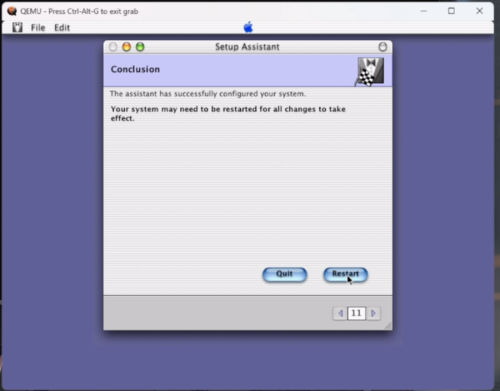Toggle the toolbar pill button in Setup Assistant title bar
500x391 pixels.
pyautogui.click(x=383, y=47)
